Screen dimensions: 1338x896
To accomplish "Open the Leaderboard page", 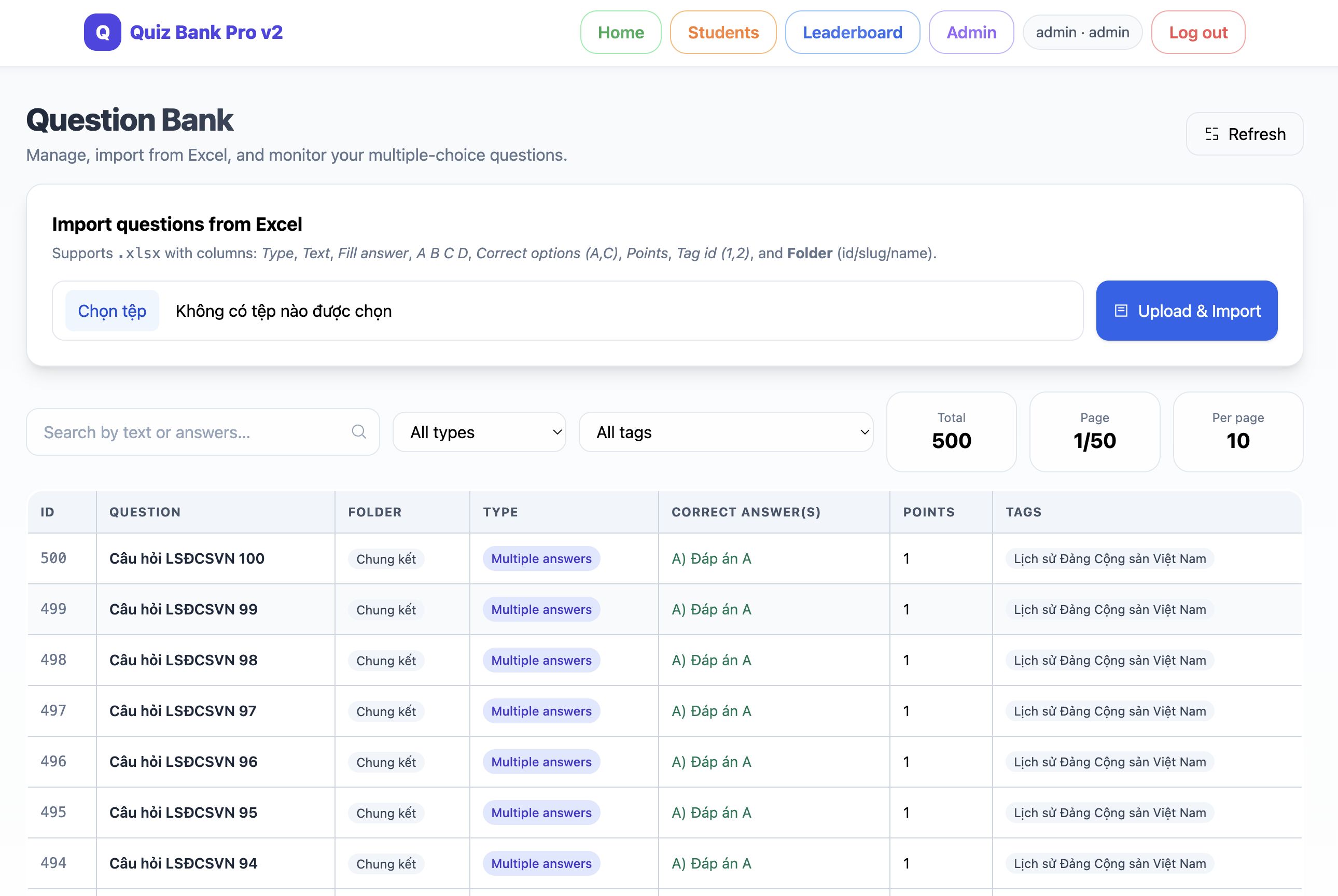I will 852,33.
